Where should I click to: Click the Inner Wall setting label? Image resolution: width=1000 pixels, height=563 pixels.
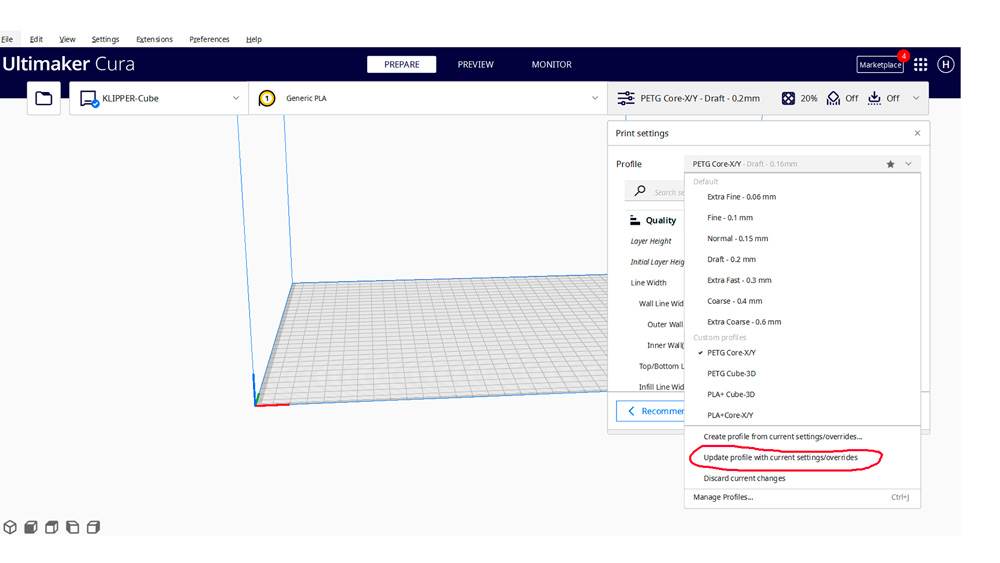click(x=665, y=345)
